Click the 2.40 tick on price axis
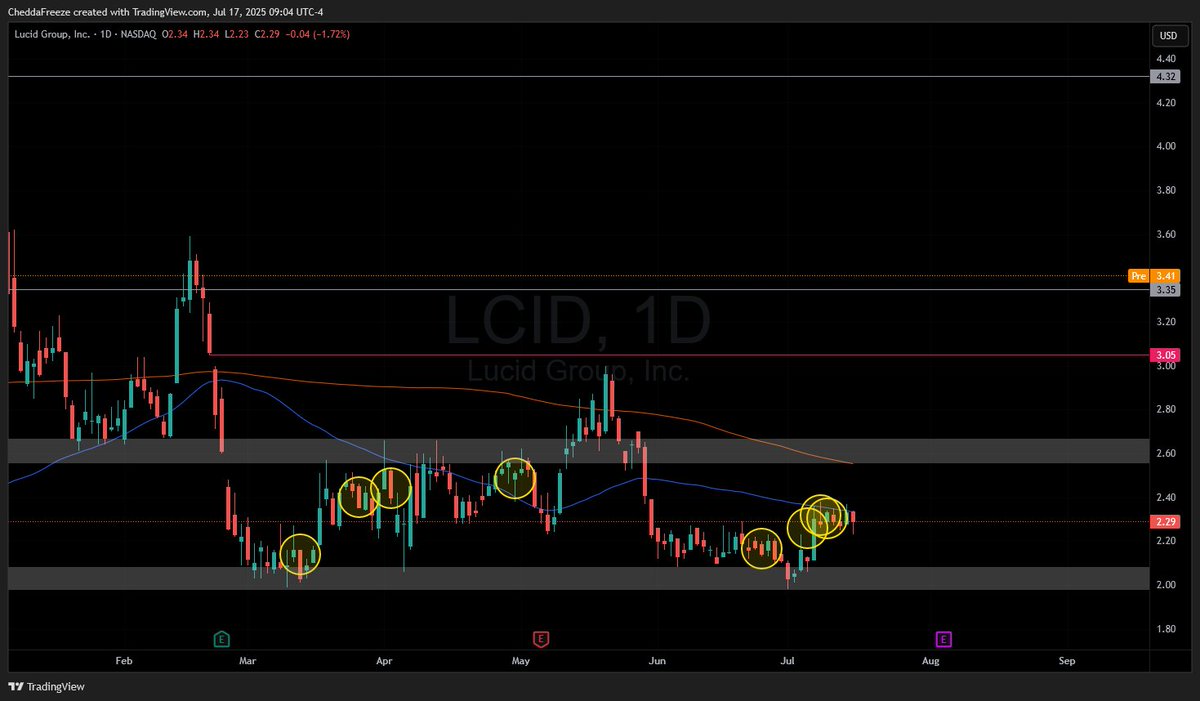This screenshot has height=701, width=1200. coord(1166,497)
